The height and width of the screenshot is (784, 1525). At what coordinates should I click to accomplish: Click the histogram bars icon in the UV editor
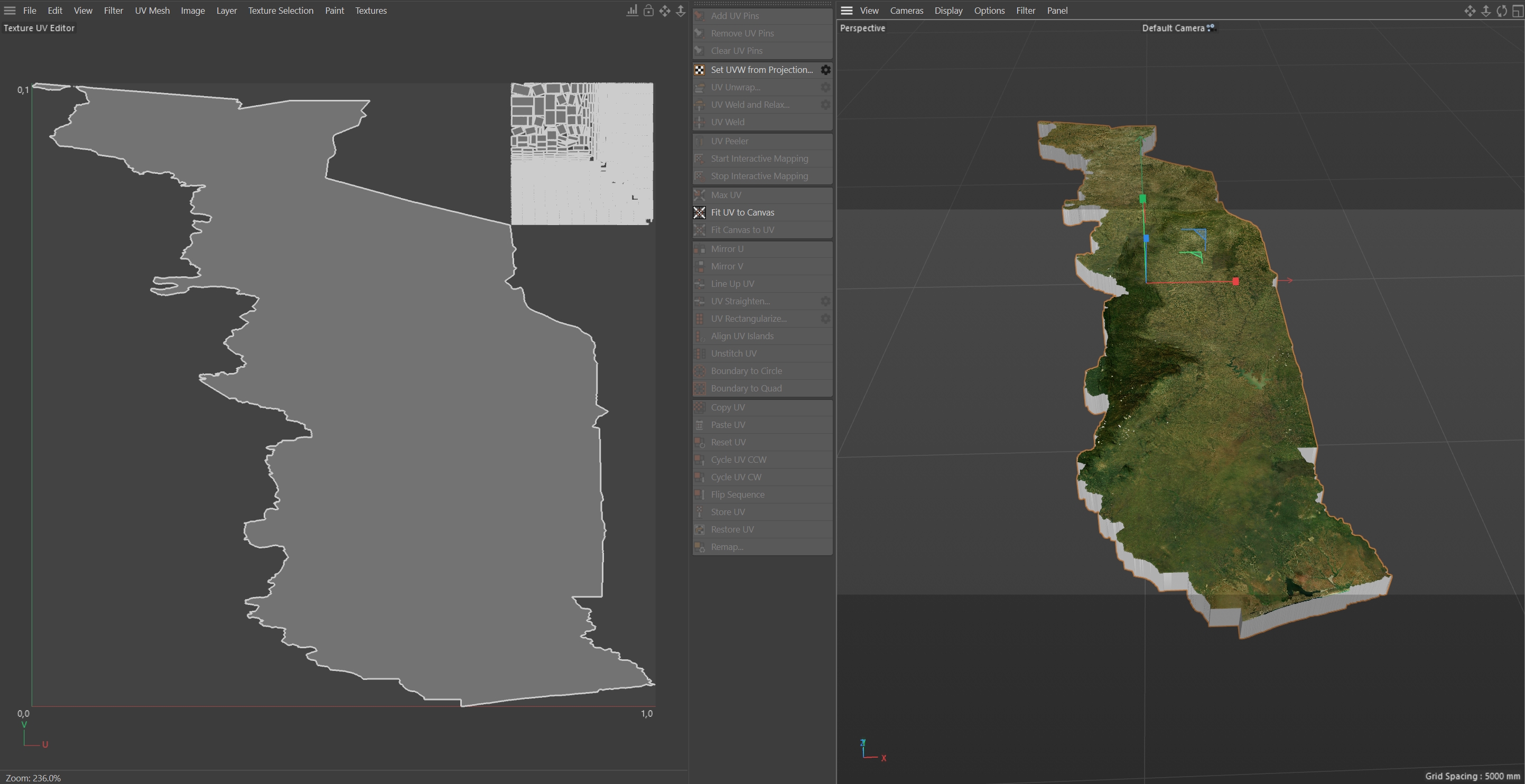[633, 11]
